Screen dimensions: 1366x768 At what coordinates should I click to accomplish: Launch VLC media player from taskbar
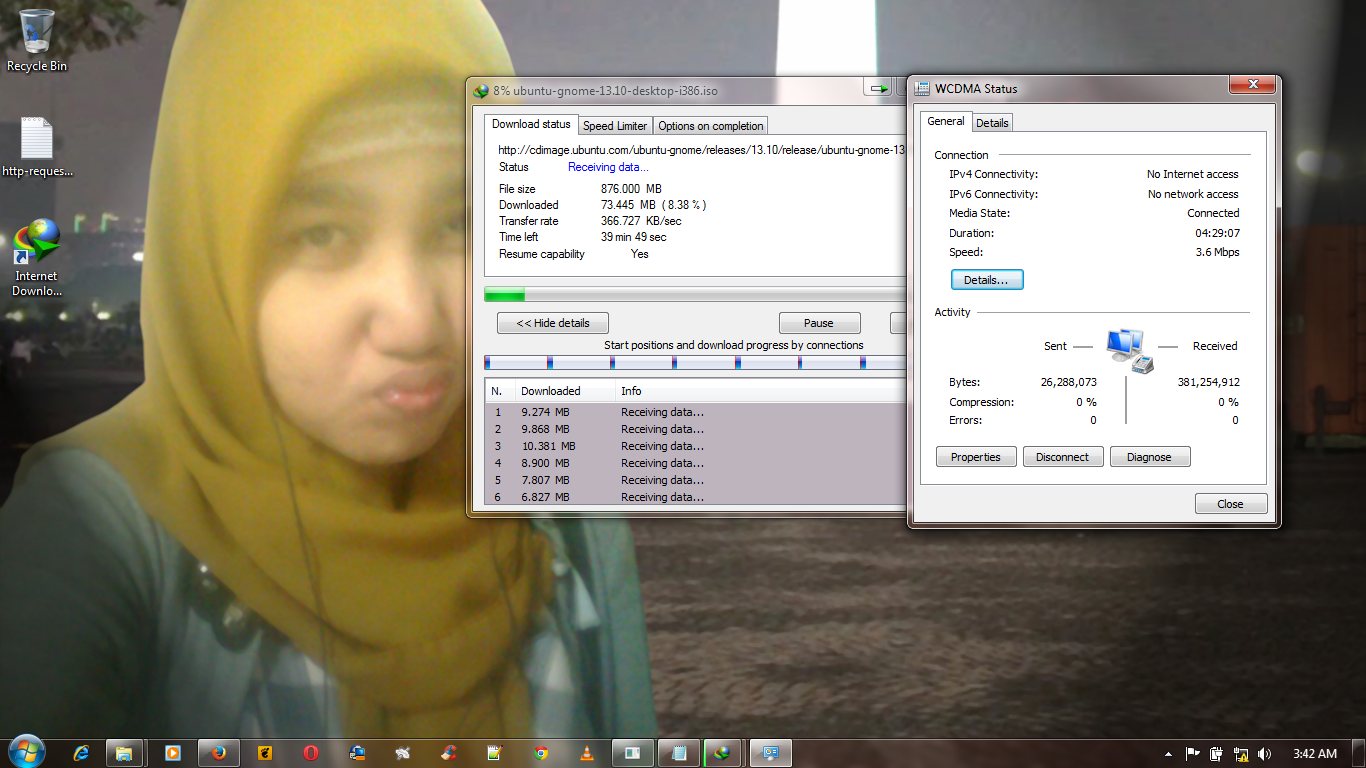[587, 753]
